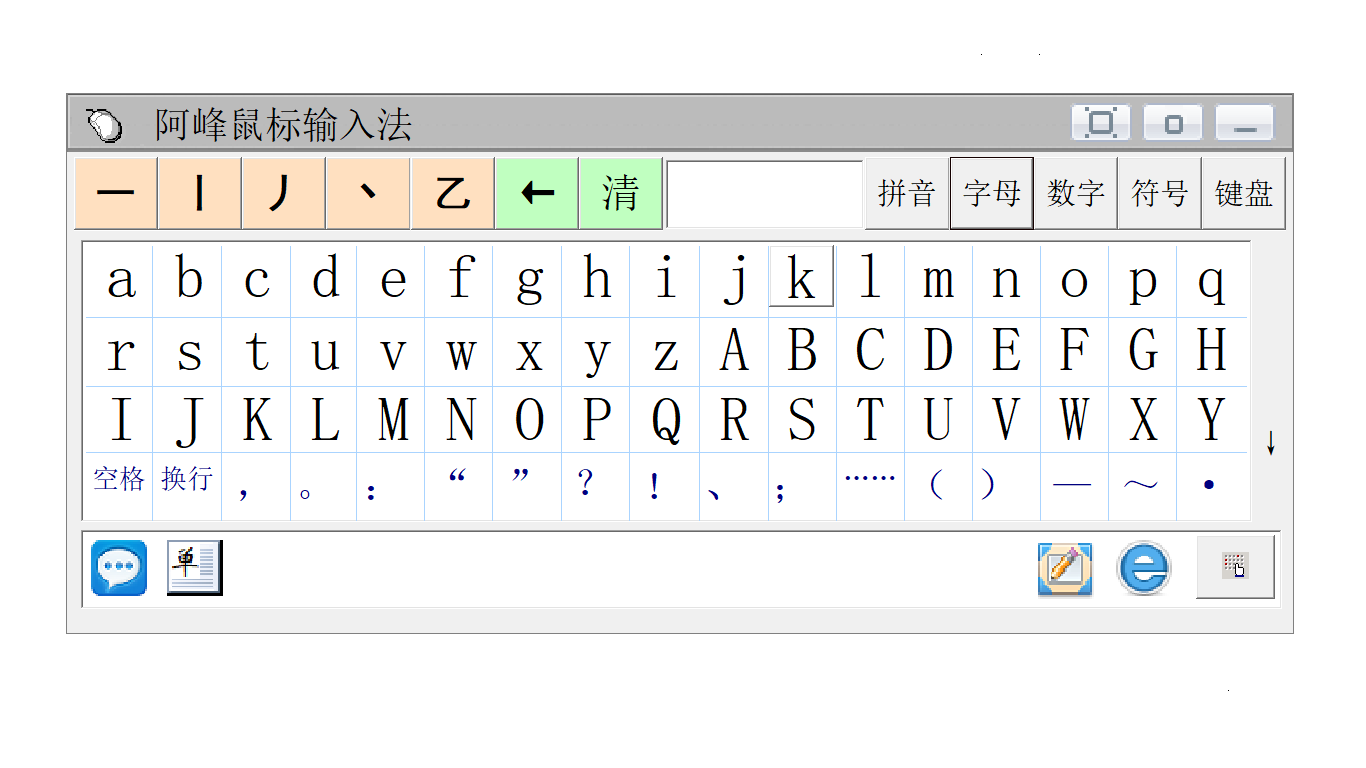Select the horizontal stroke 一 button
Screen dimensions: 1366x768
pos(116,193)
